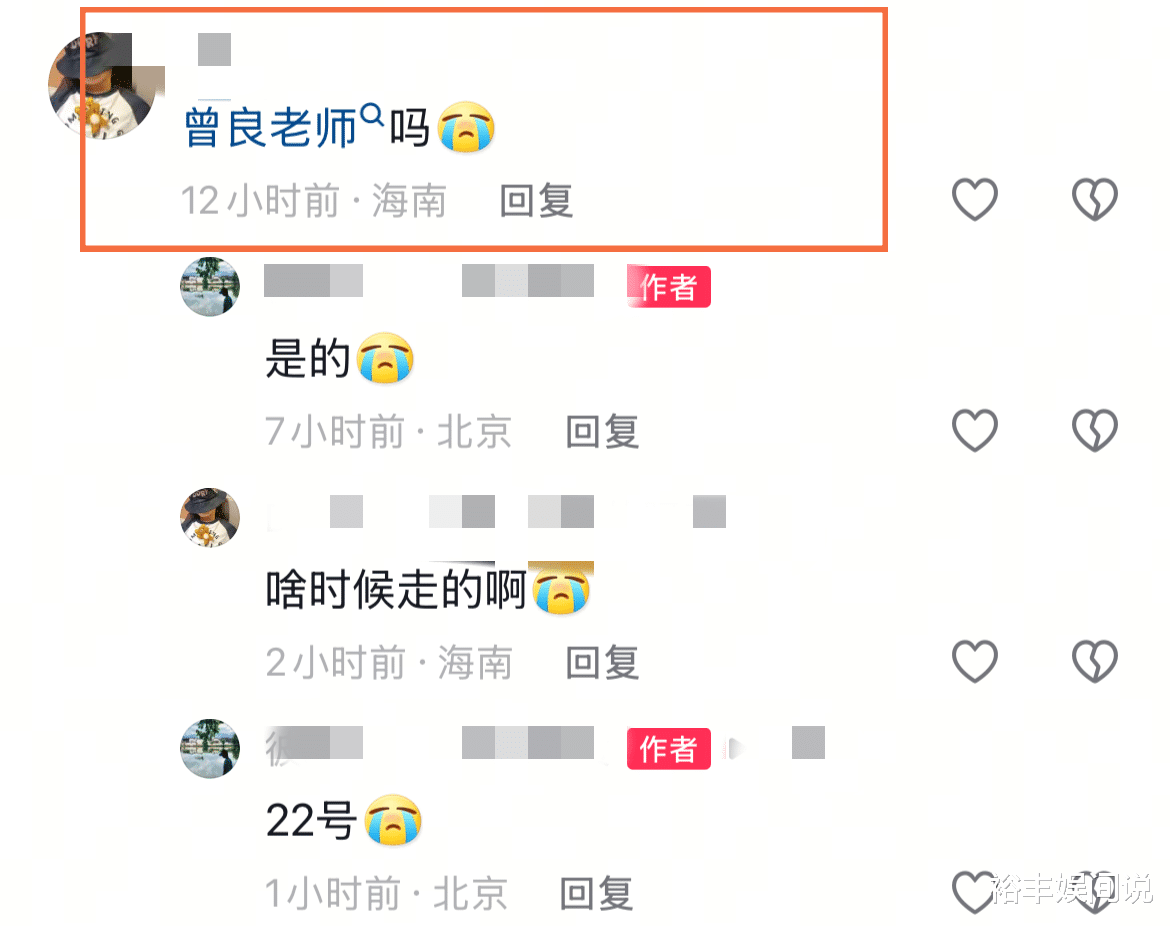
Task: Tap the 作者 badge above 22号
Action: click(669, 748)
